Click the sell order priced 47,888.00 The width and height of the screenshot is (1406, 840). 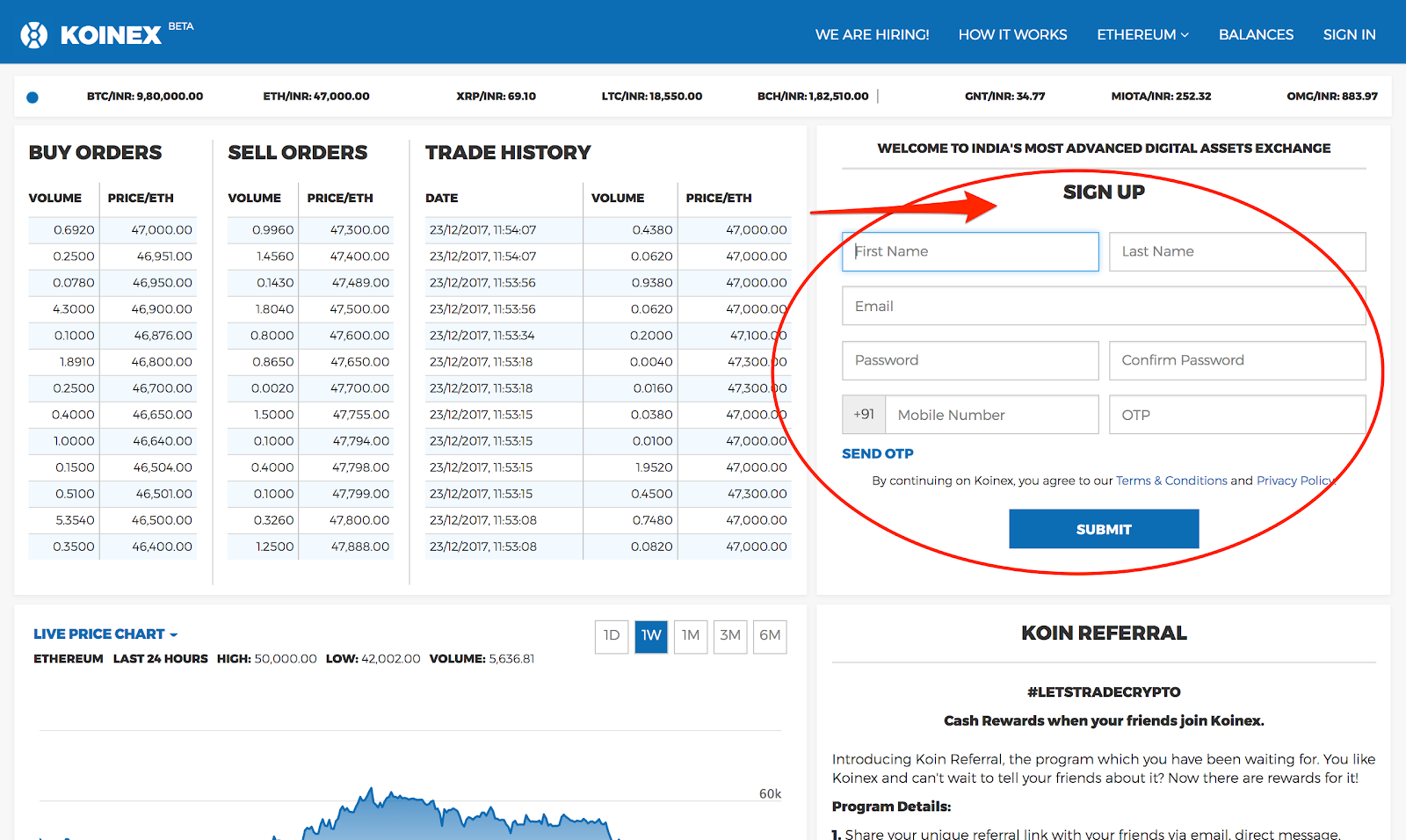pos(360,547)
